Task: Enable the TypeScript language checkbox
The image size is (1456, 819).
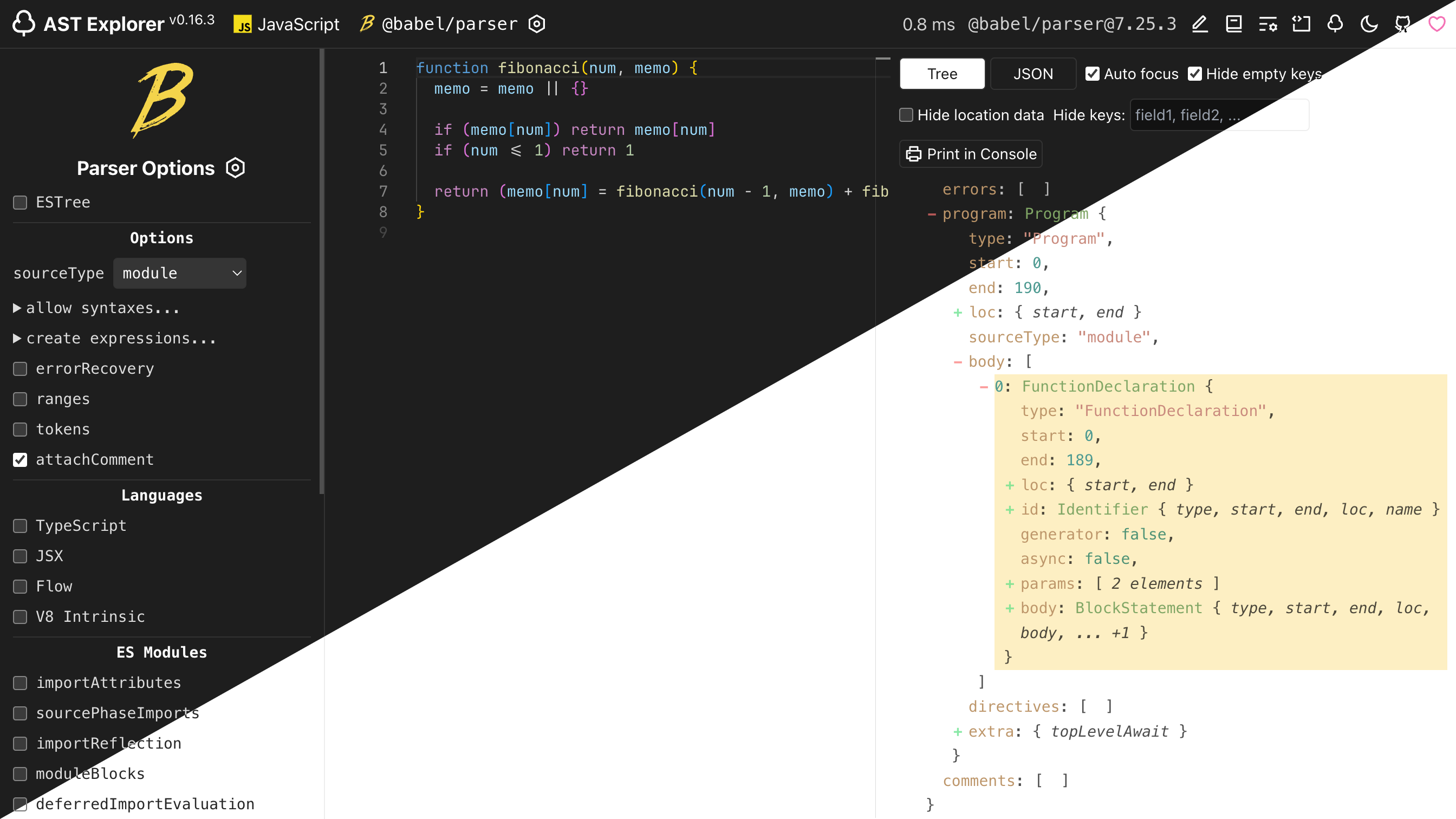Action: click(21, 525)
